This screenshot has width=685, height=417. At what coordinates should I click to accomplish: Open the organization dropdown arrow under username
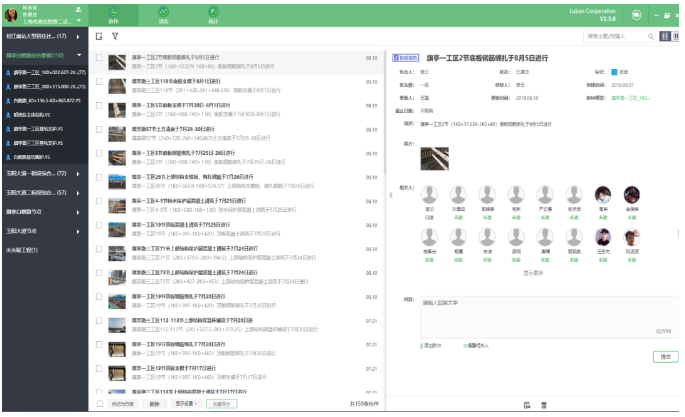79,21
